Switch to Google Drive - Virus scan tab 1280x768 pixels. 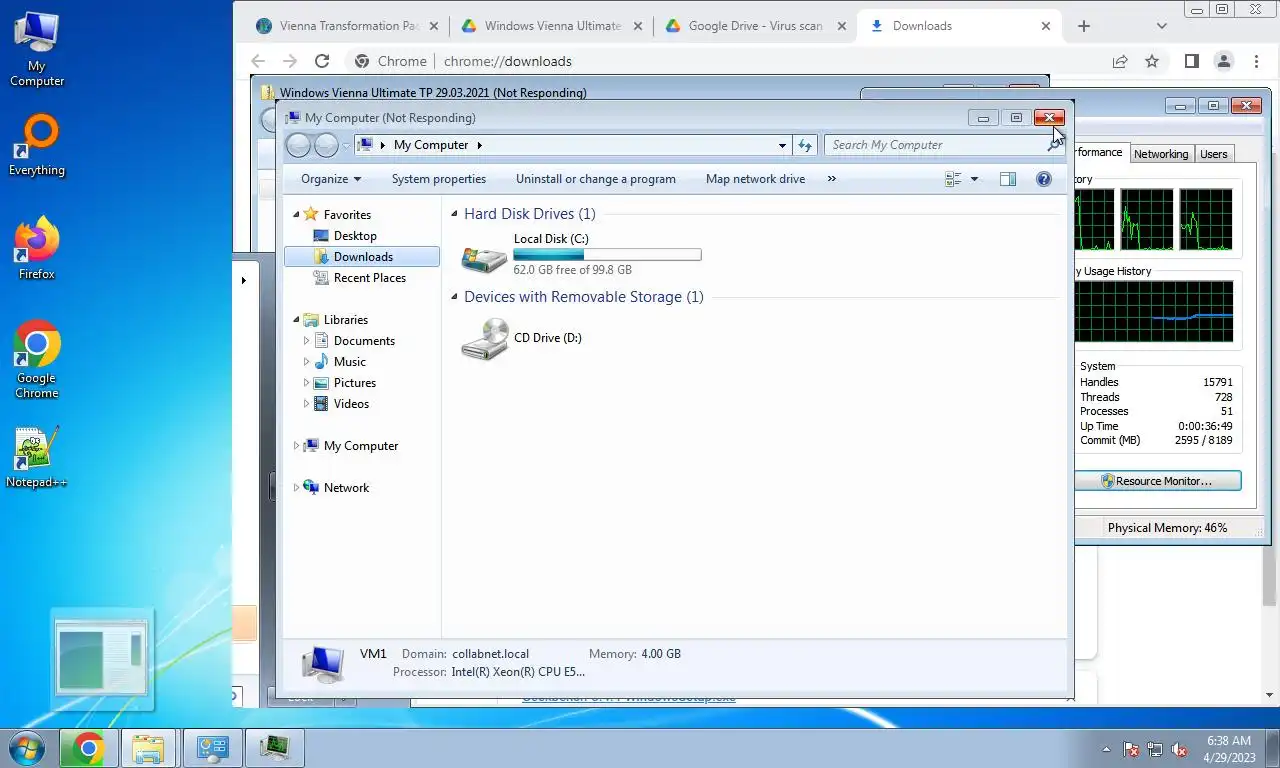coord(754,26)
